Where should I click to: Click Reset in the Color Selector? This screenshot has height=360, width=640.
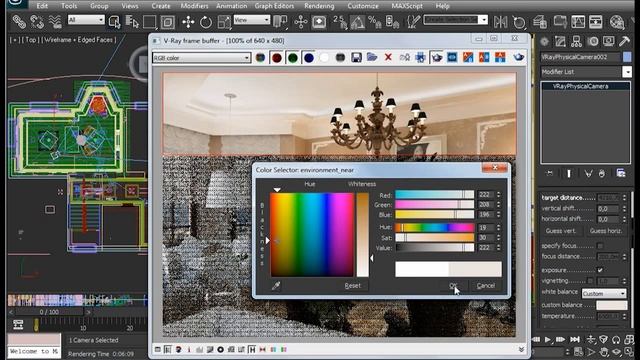point(352,286)
